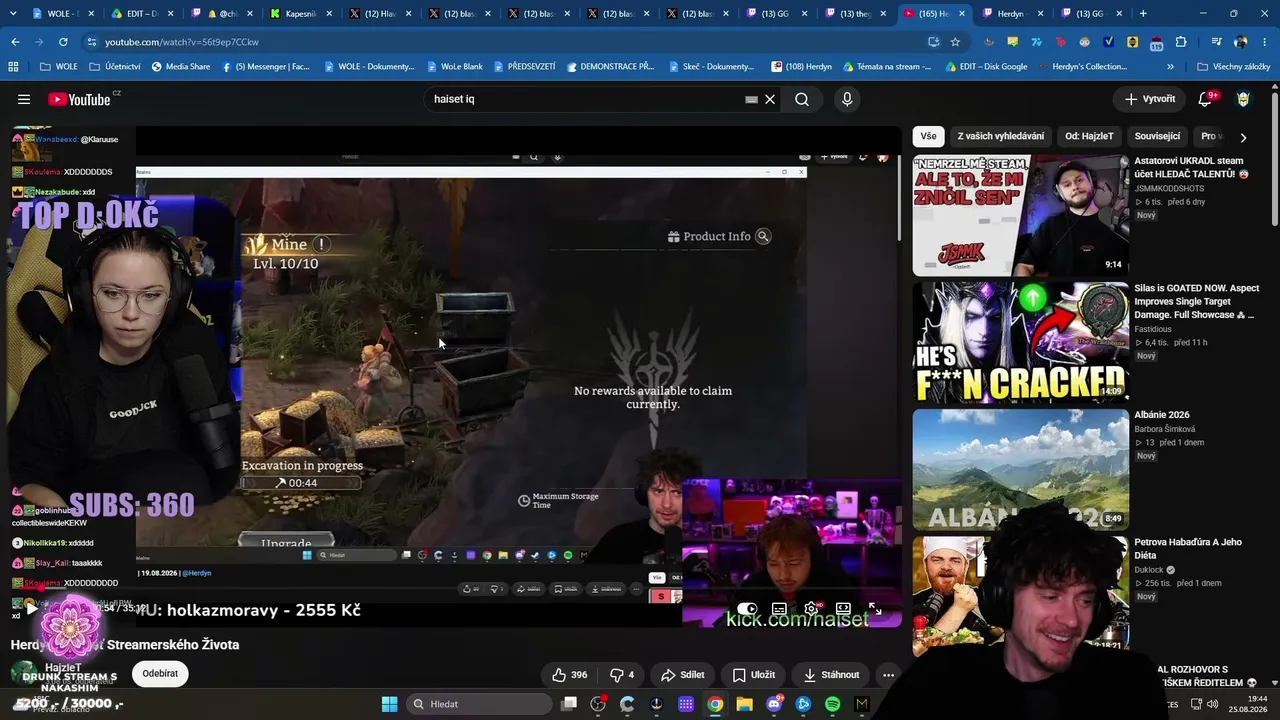The image size is (1280, 720).
Task: Click the Uložit save button
Action: [754, 675]
